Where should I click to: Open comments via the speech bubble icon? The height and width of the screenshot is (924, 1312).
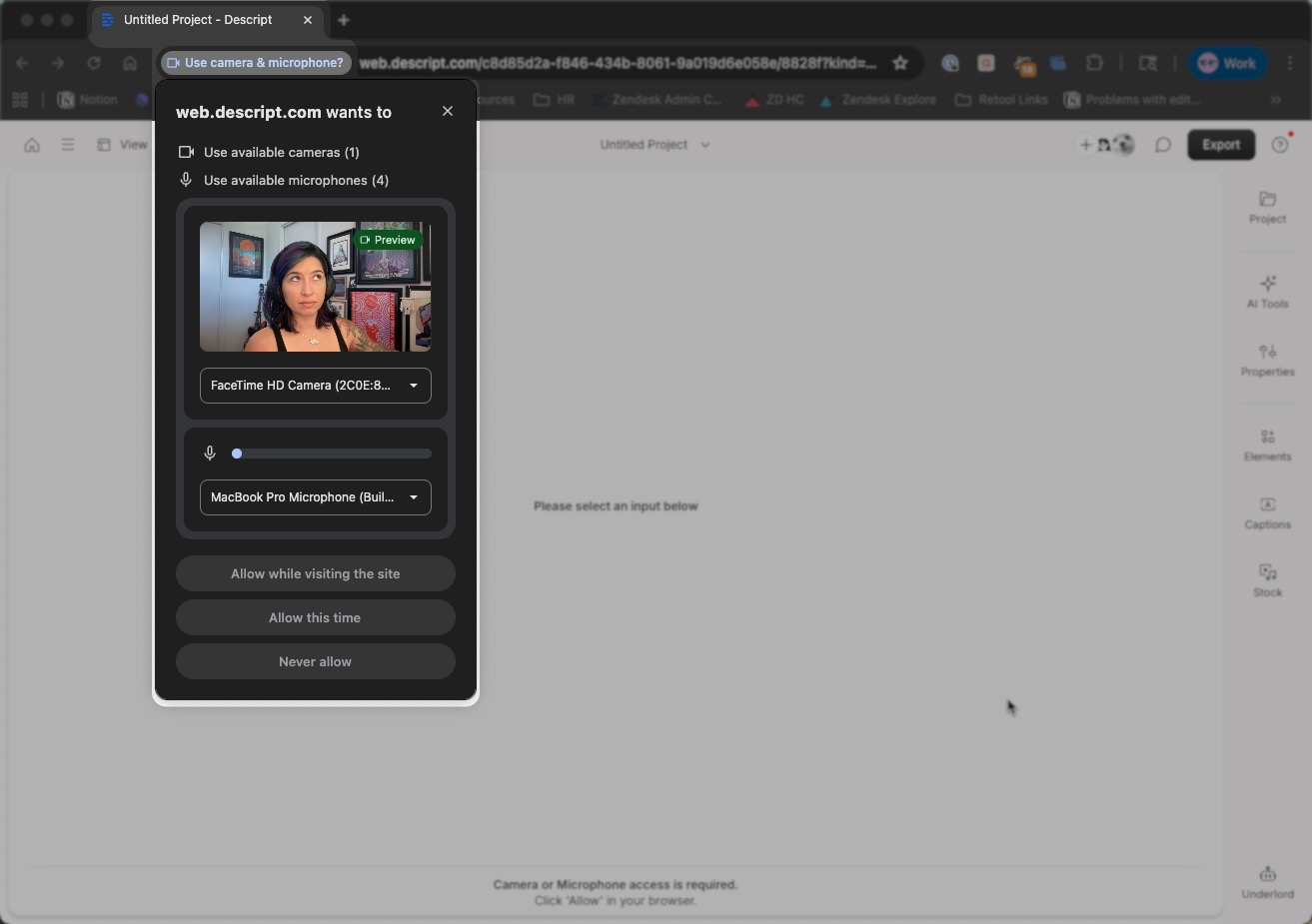click(1162, 144)
